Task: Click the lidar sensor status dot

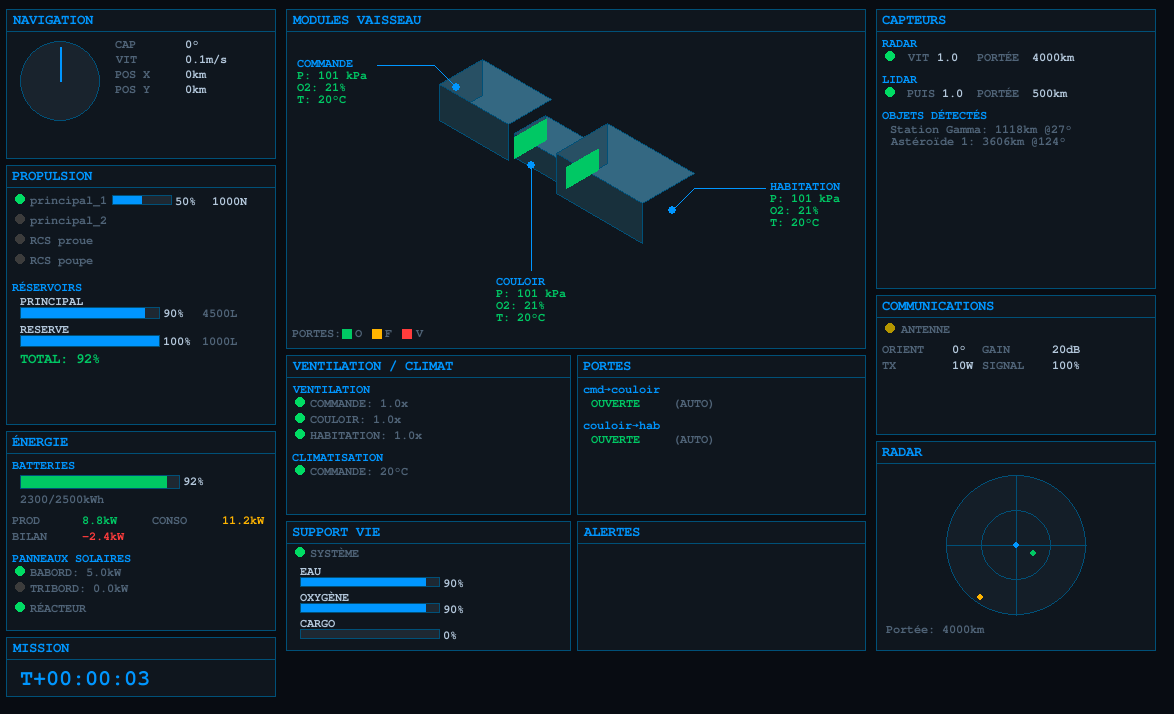Action: coord(890,93)
